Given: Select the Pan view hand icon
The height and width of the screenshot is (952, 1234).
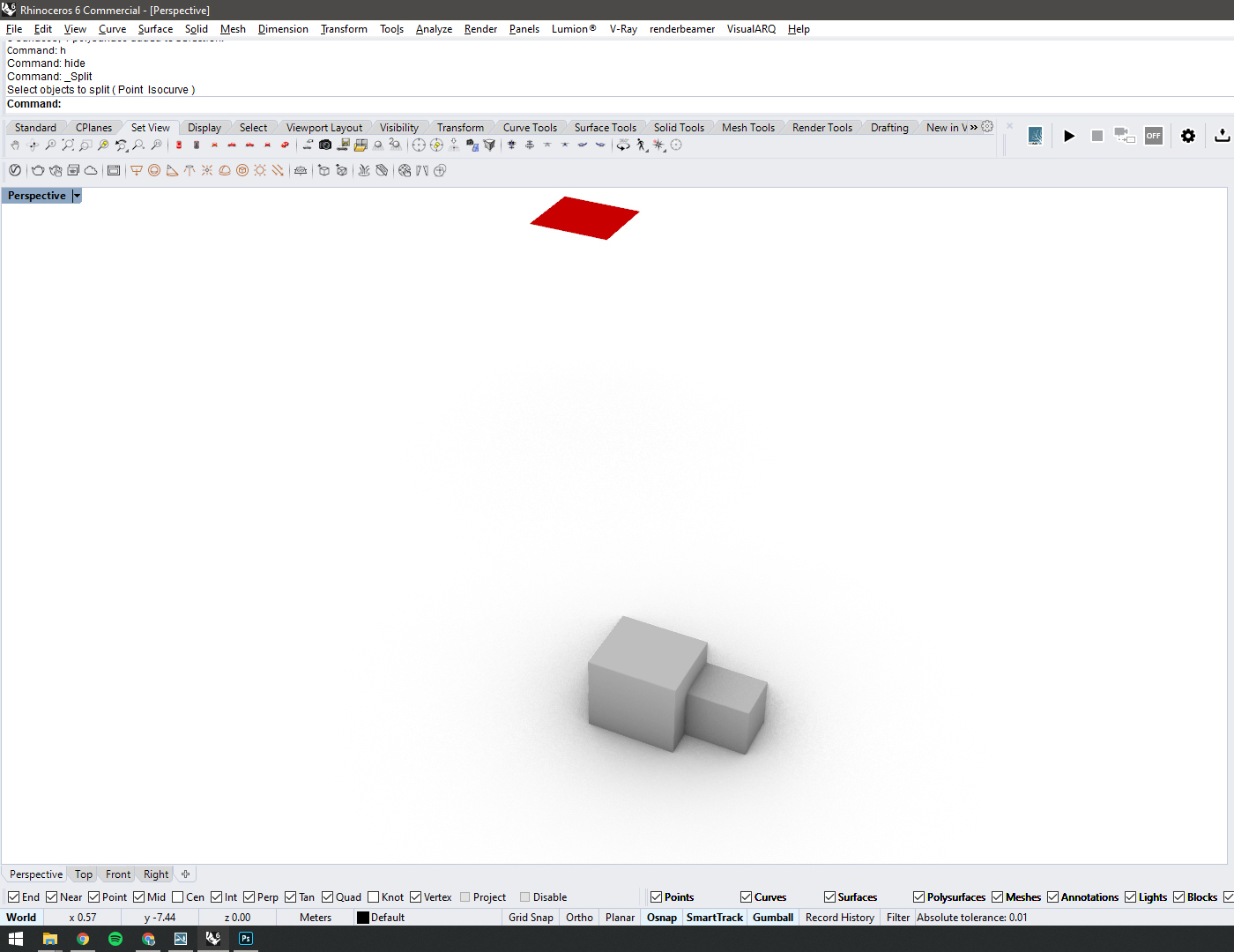Looking at the screenshot, I should [15, 145].
